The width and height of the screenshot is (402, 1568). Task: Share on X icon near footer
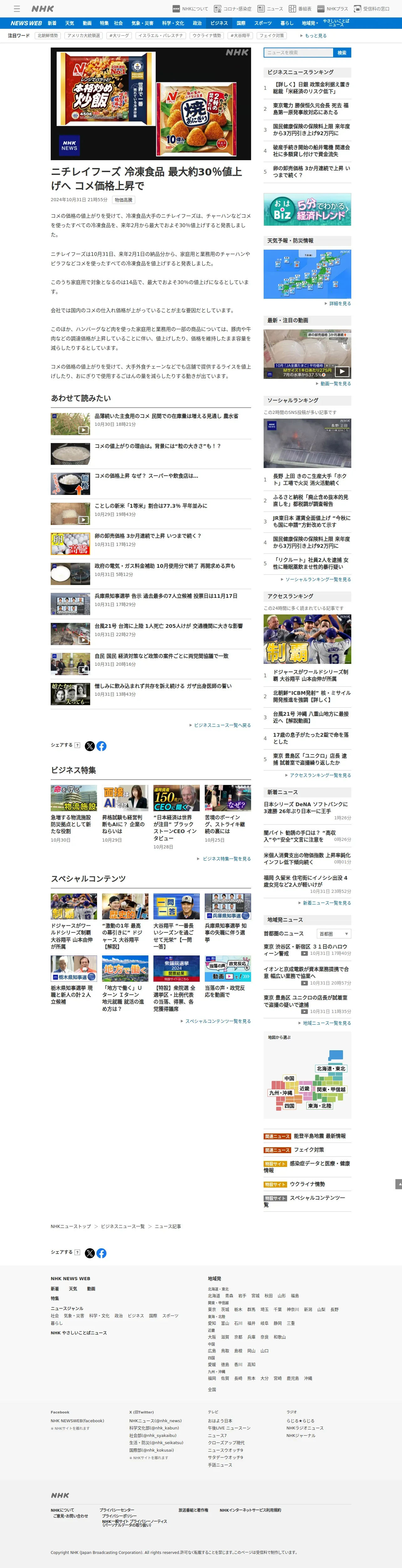[x=90, y=1253]
